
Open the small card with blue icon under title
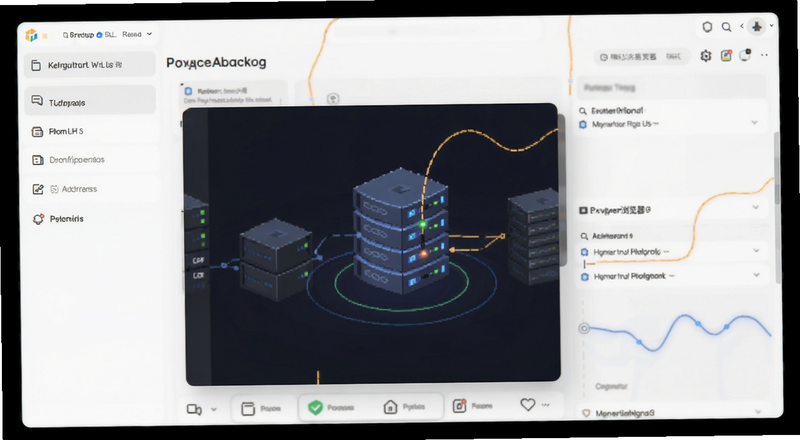(x=234, y=94)
